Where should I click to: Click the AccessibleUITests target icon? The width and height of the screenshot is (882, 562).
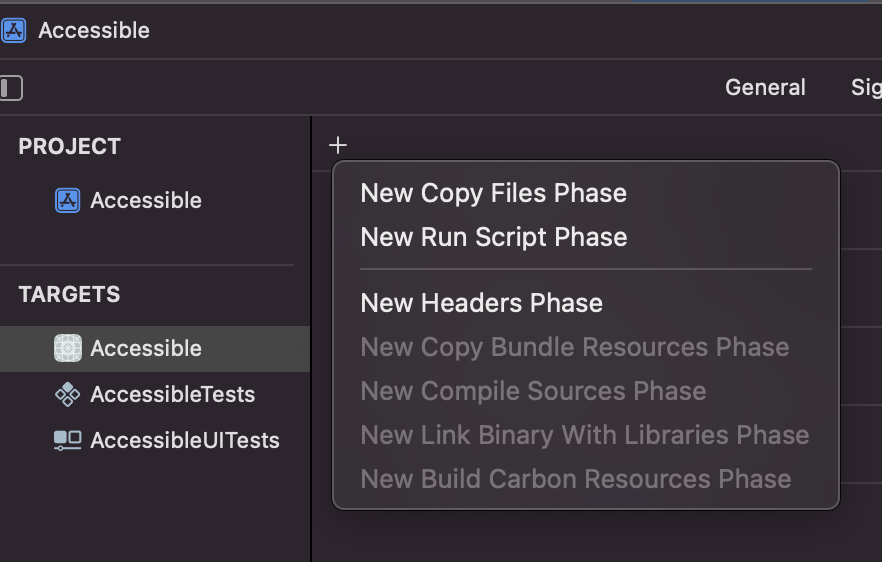67,440
